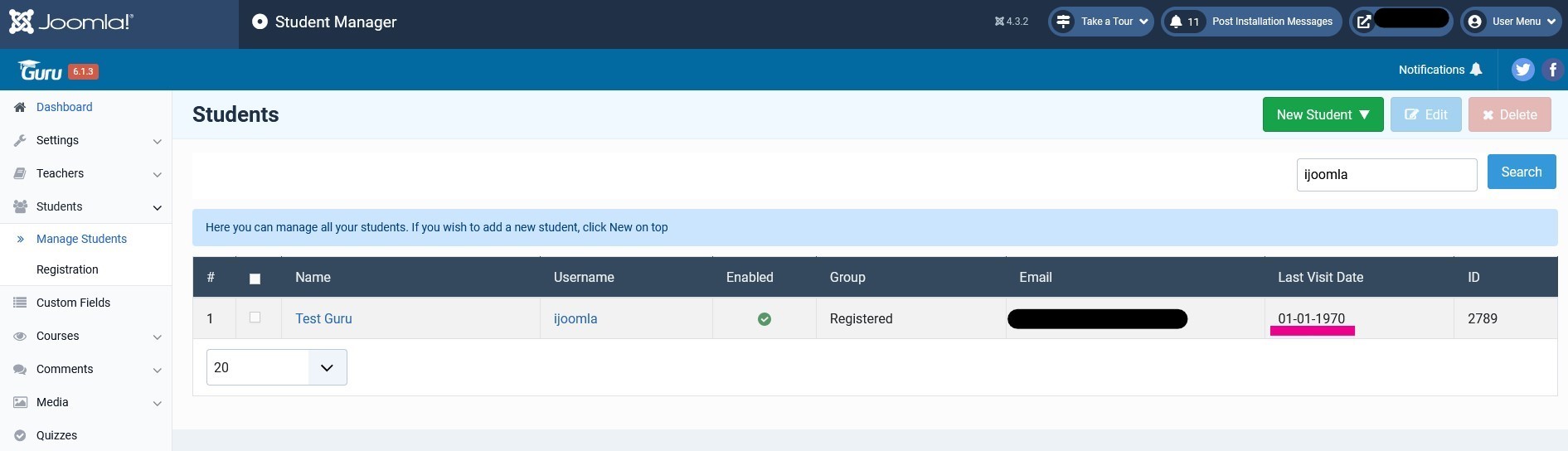
Task: Click the 01-01-1970 date cell
Action: click(1311, 318)
